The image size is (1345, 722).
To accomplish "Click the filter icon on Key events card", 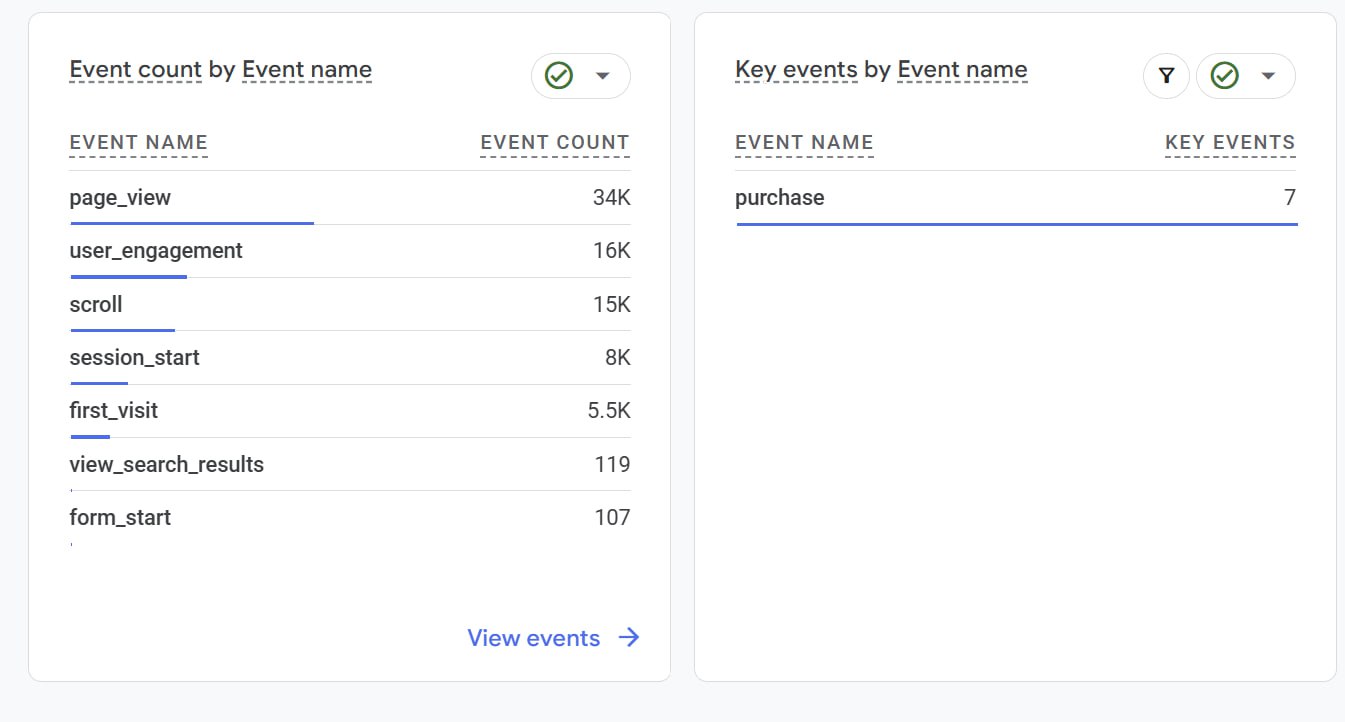I will point(1166,76).
